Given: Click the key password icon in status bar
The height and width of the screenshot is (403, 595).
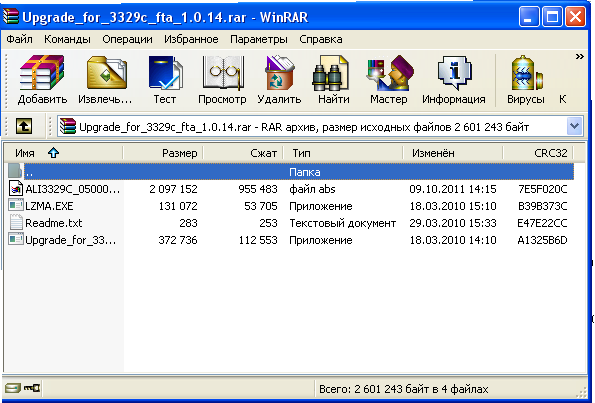Looking at the screenshot, I should point(32,388).
